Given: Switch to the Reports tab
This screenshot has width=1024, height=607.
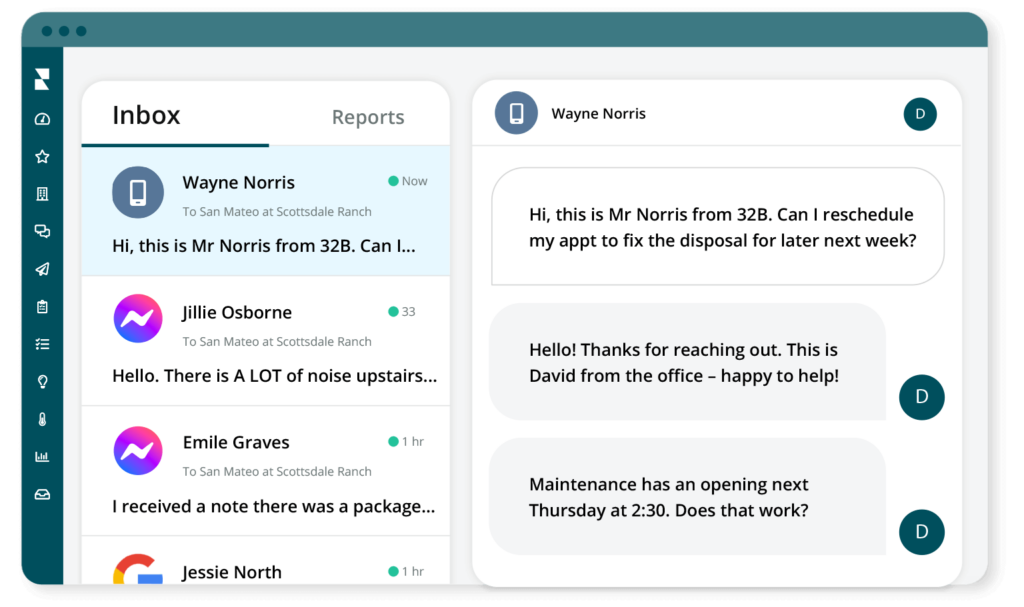Looking at the screenshot, I should [x=368, y=117].
